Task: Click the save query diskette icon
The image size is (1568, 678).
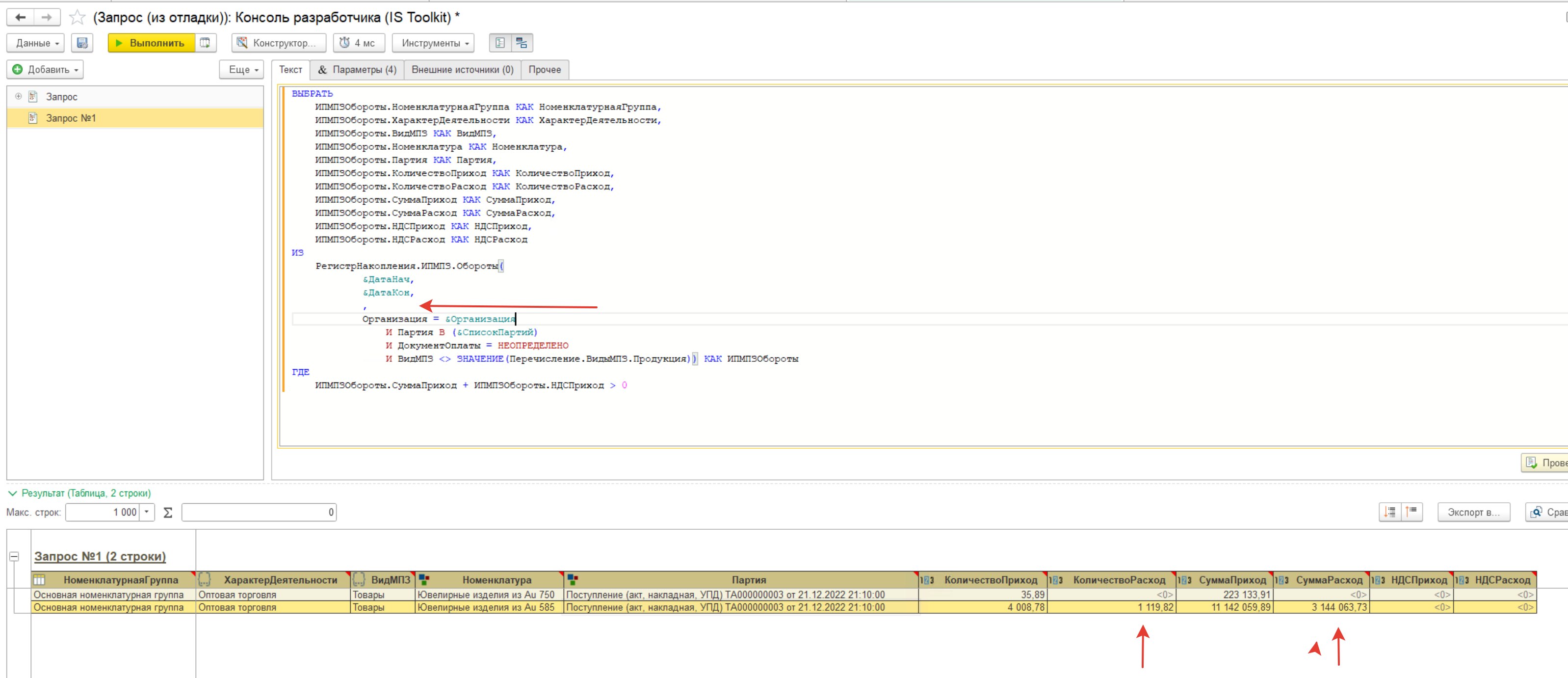Action: (82, 43)
